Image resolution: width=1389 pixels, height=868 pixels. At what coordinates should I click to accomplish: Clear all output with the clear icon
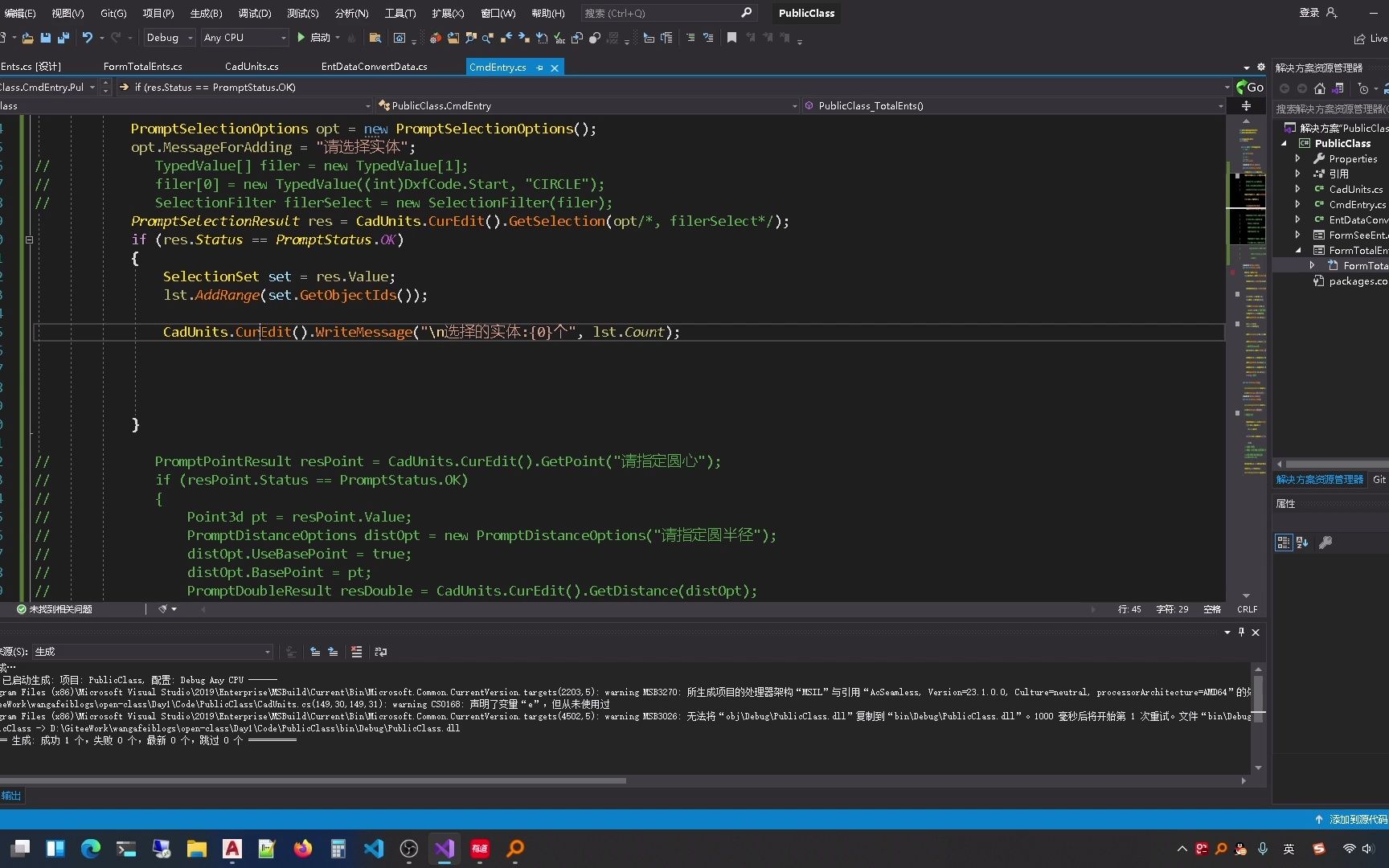click(x=356, y=652)
